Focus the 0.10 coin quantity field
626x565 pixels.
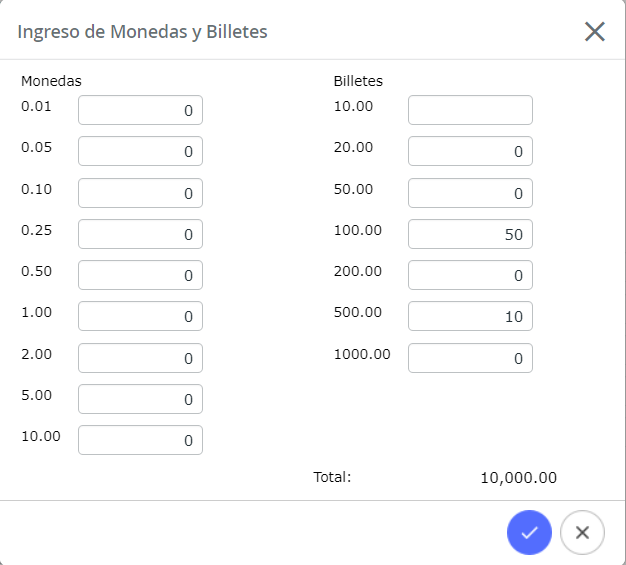[141, 193]
